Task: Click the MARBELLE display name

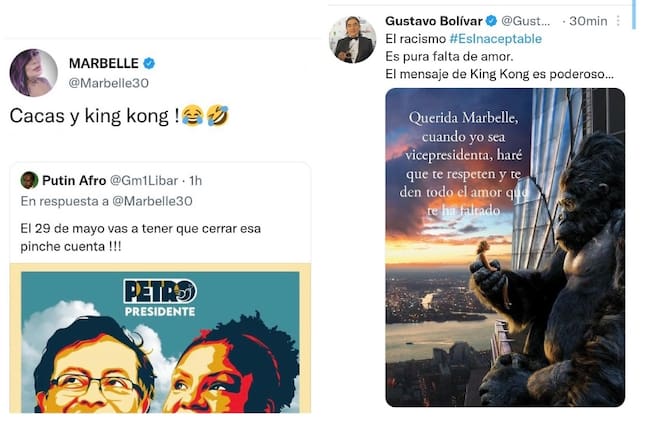Action: pos(104,63)
